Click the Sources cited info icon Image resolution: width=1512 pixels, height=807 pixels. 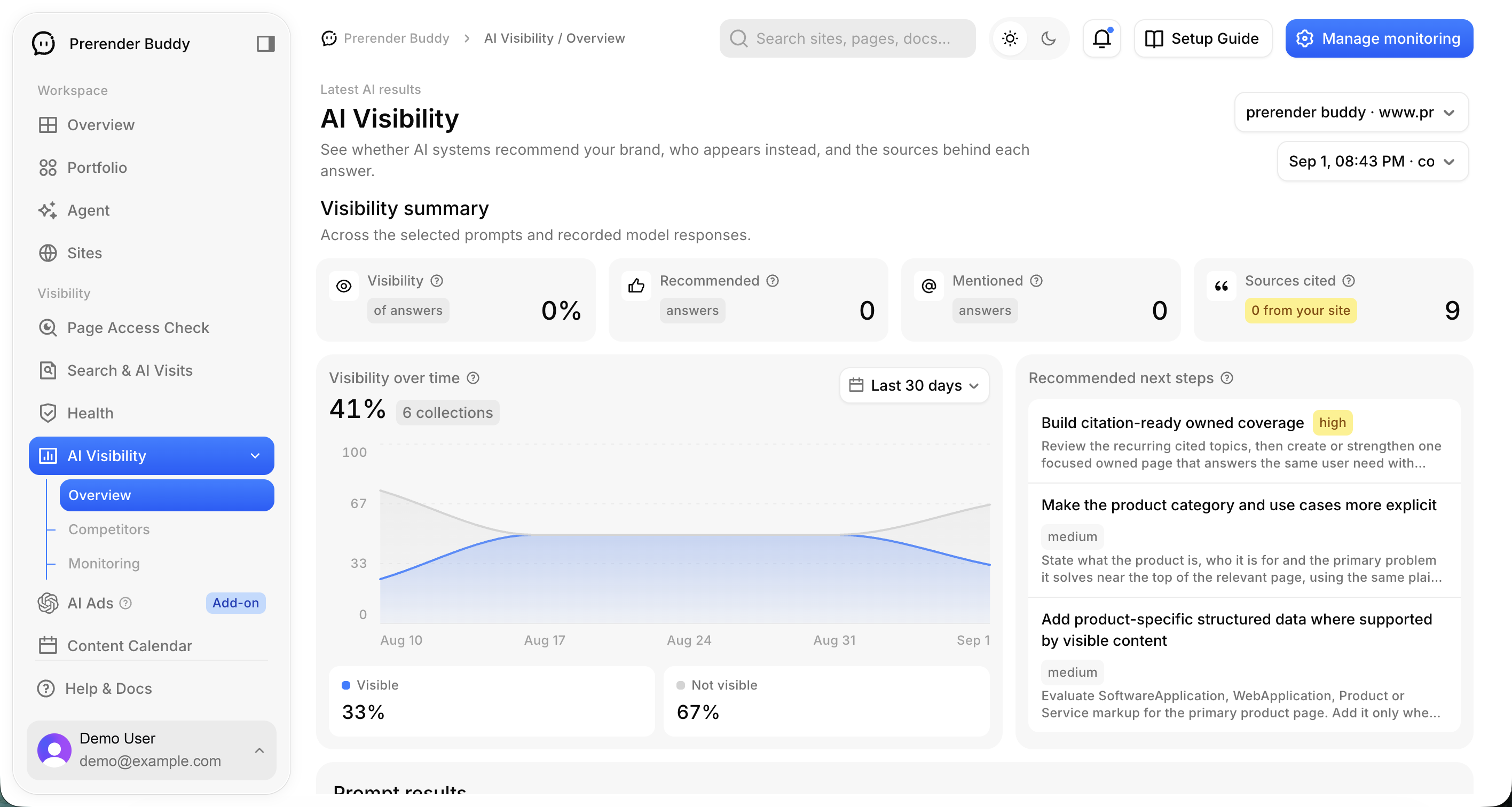click(1349, 281)
